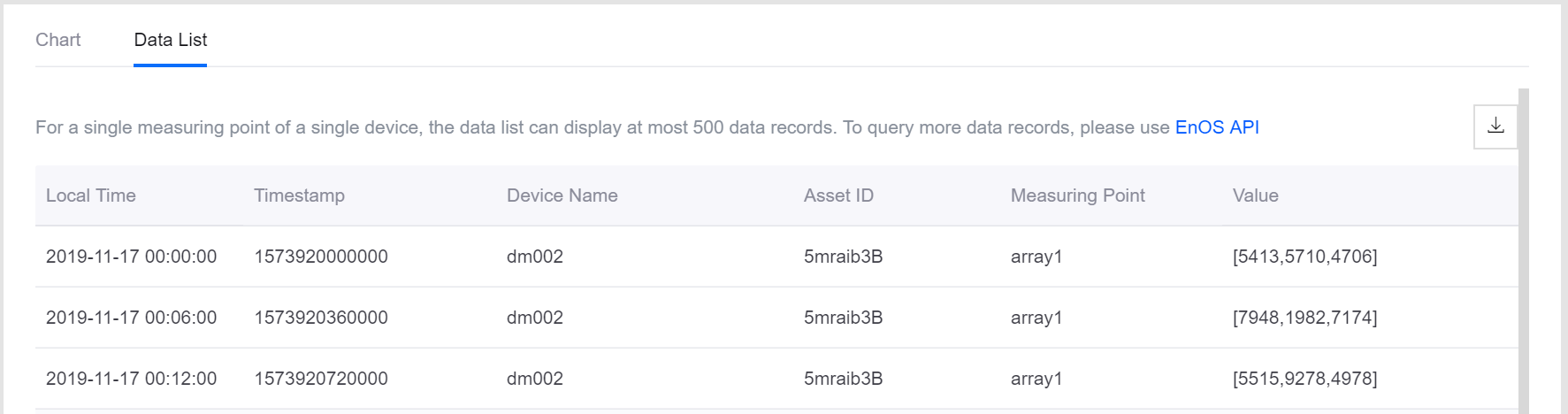
Task: Switch to the Chart tab
Action: click(x=58, y=40)
